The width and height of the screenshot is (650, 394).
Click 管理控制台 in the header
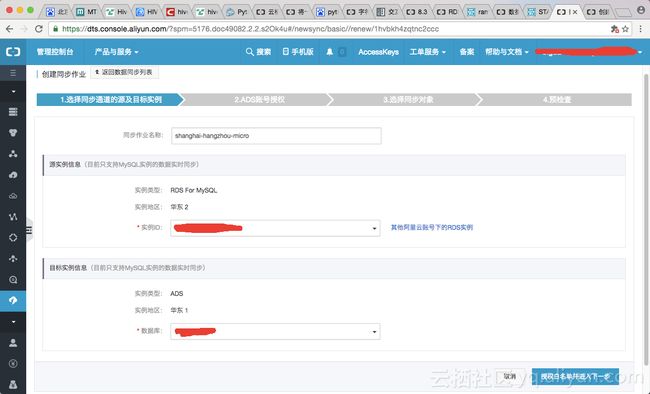[x=55, y=52]
